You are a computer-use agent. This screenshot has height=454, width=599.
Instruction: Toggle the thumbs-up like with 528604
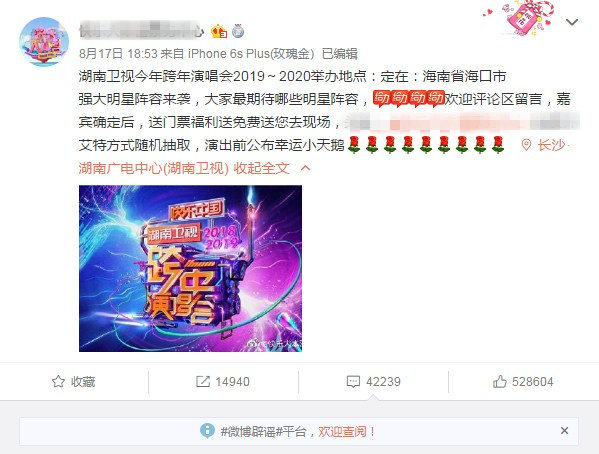pyautogui.click(x=523, y=381)
